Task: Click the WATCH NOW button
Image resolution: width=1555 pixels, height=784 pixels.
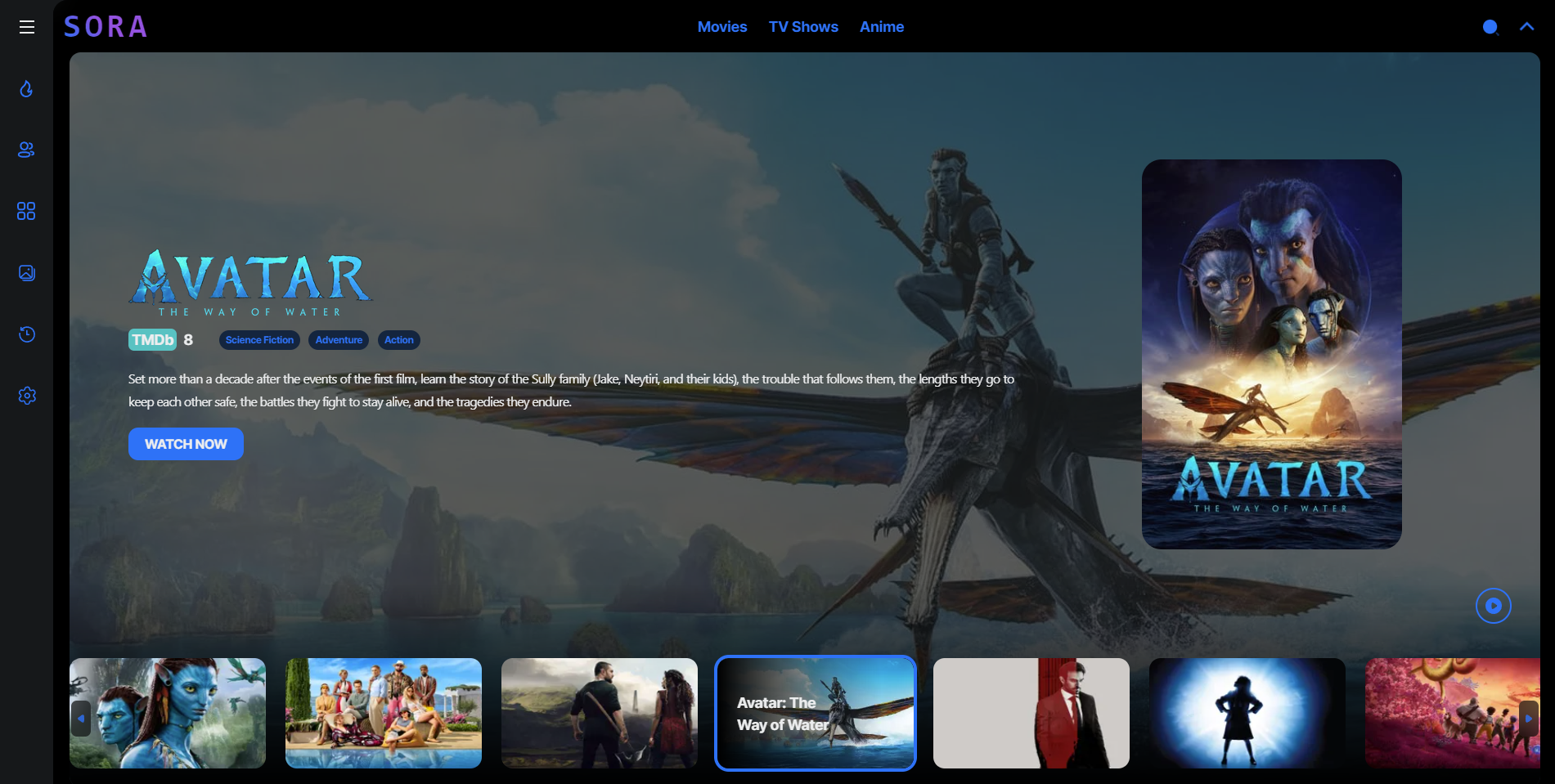Action: coord(186,444)
